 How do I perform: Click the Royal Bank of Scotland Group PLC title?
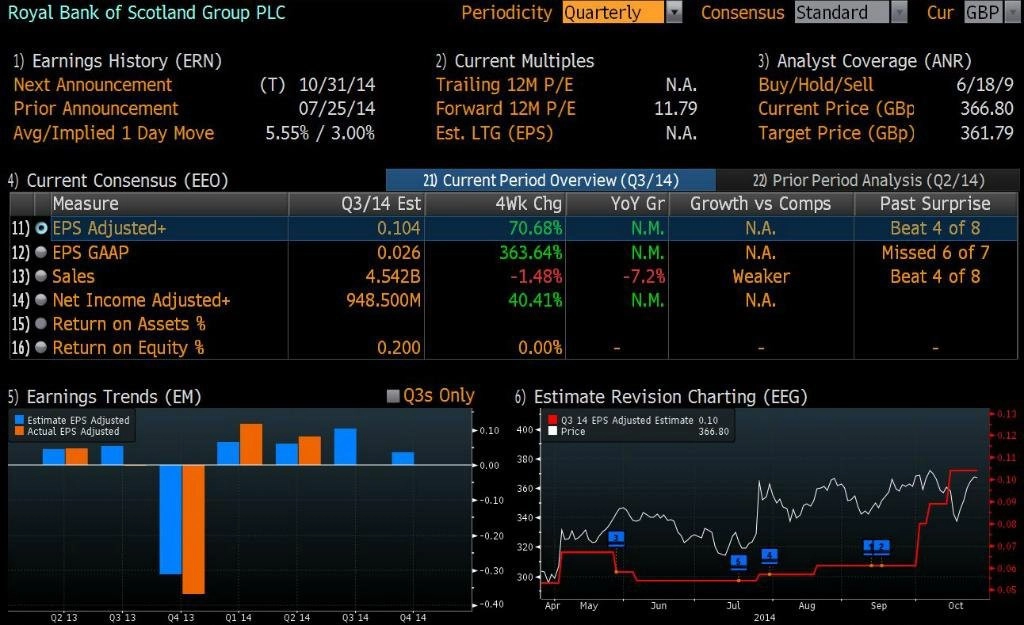click(x=147, y=12)
